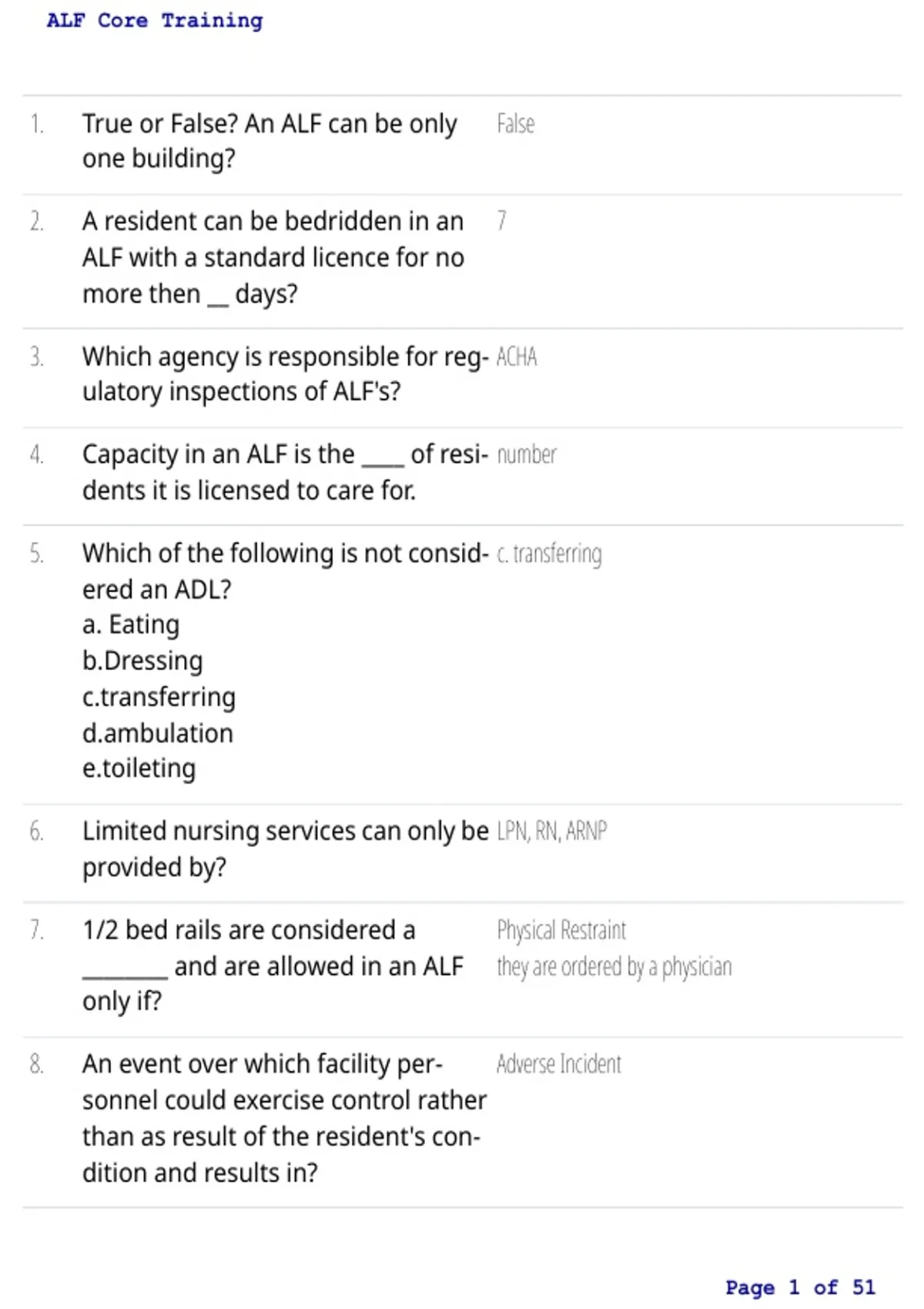Click option 'd.ambulation' in question 5
The height and width of the screenshot is (1309, 924).
158,733
